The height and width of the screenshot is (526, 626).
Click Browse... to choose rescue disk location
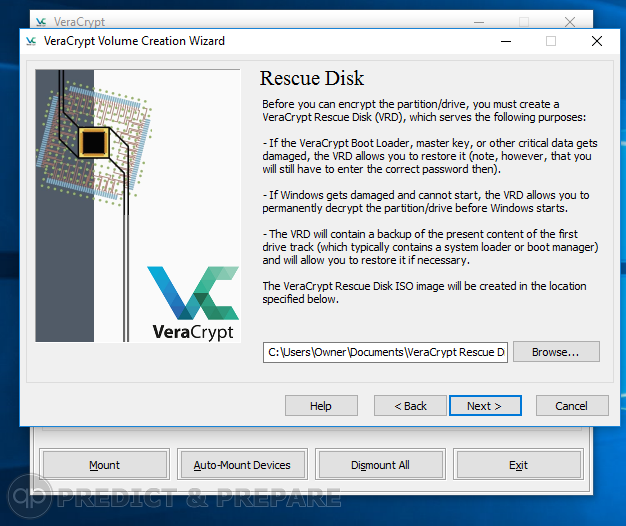coord(556,352)
